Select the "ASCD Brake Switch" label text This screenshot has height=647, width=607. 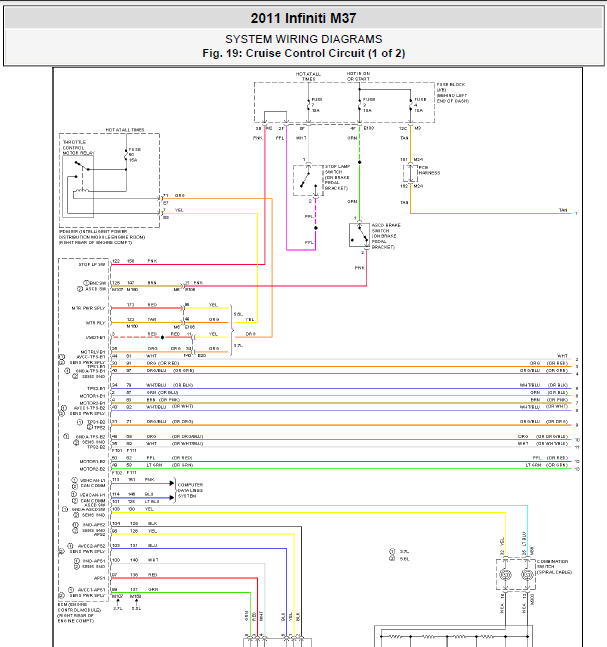click(386, 236)
